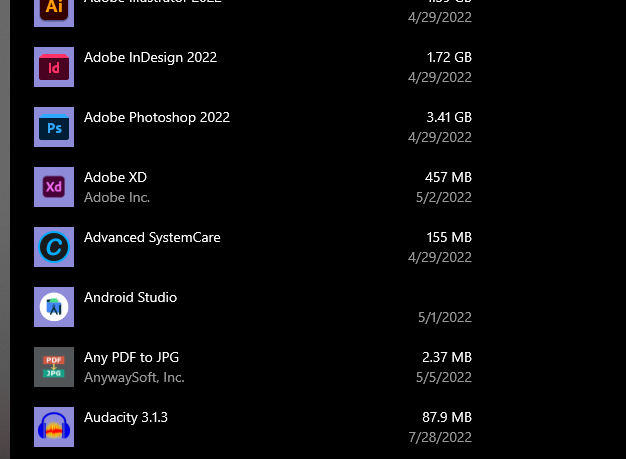Click the 3.41 GB size label
626x459 pixels.
pyautogui.click(x=449, y=117)
